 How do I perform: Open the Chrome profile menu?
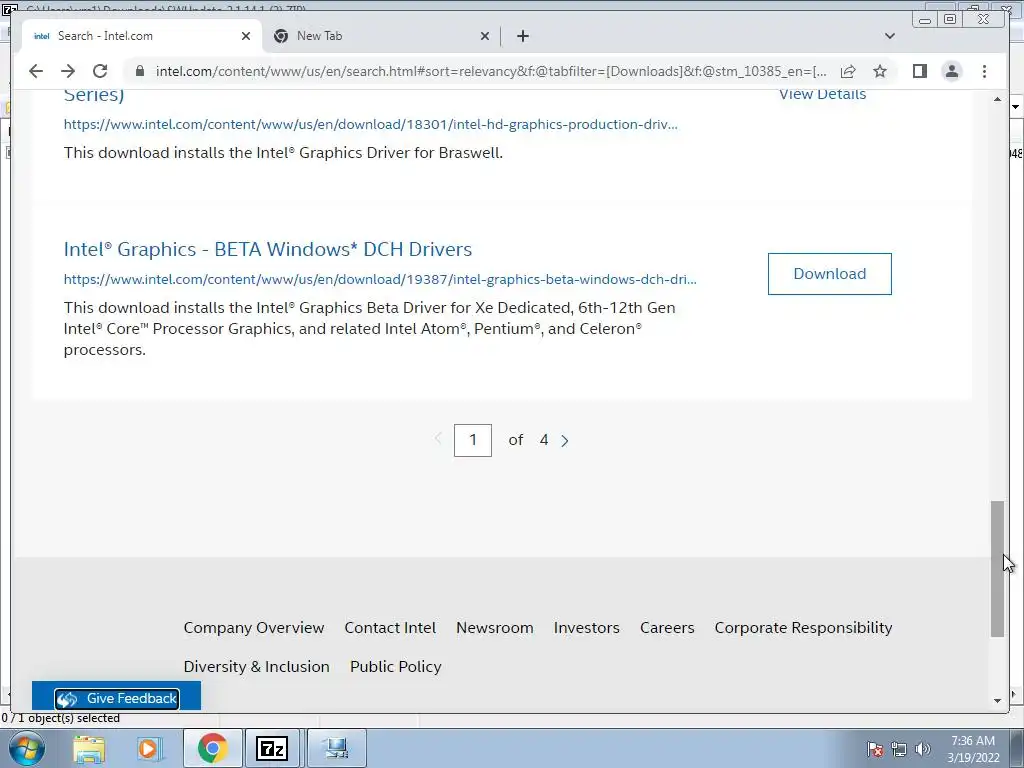click(x=952, y=71)
